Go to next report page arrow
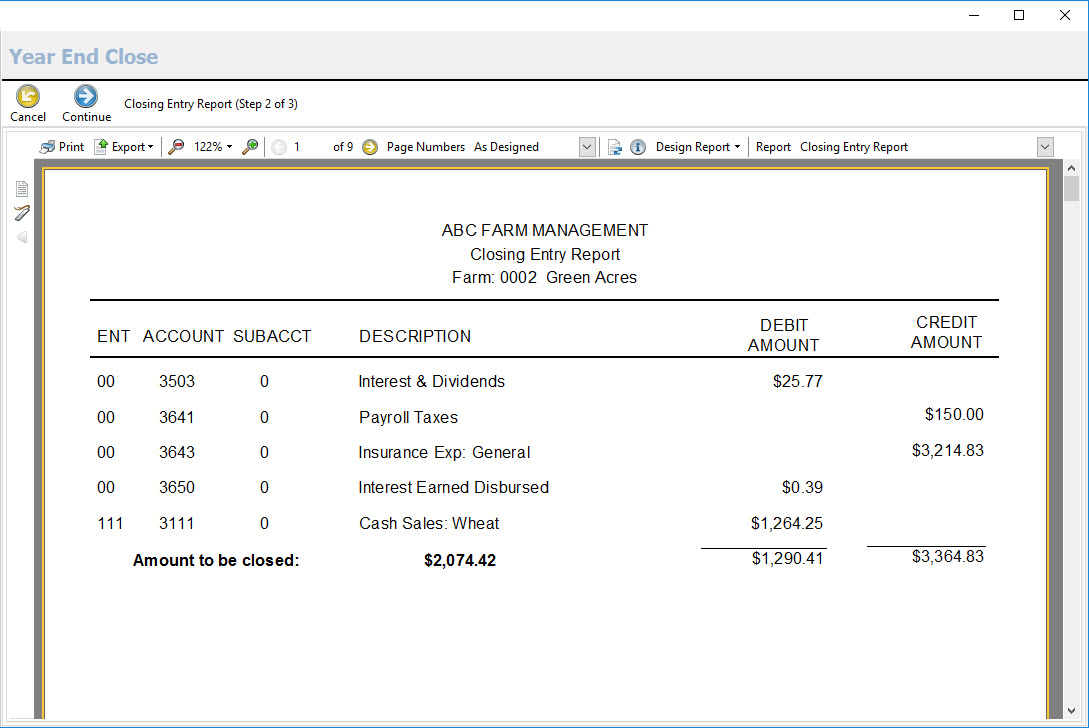Screen dimensions: 1089x728 pyautogui.click(x=370, y=147)
